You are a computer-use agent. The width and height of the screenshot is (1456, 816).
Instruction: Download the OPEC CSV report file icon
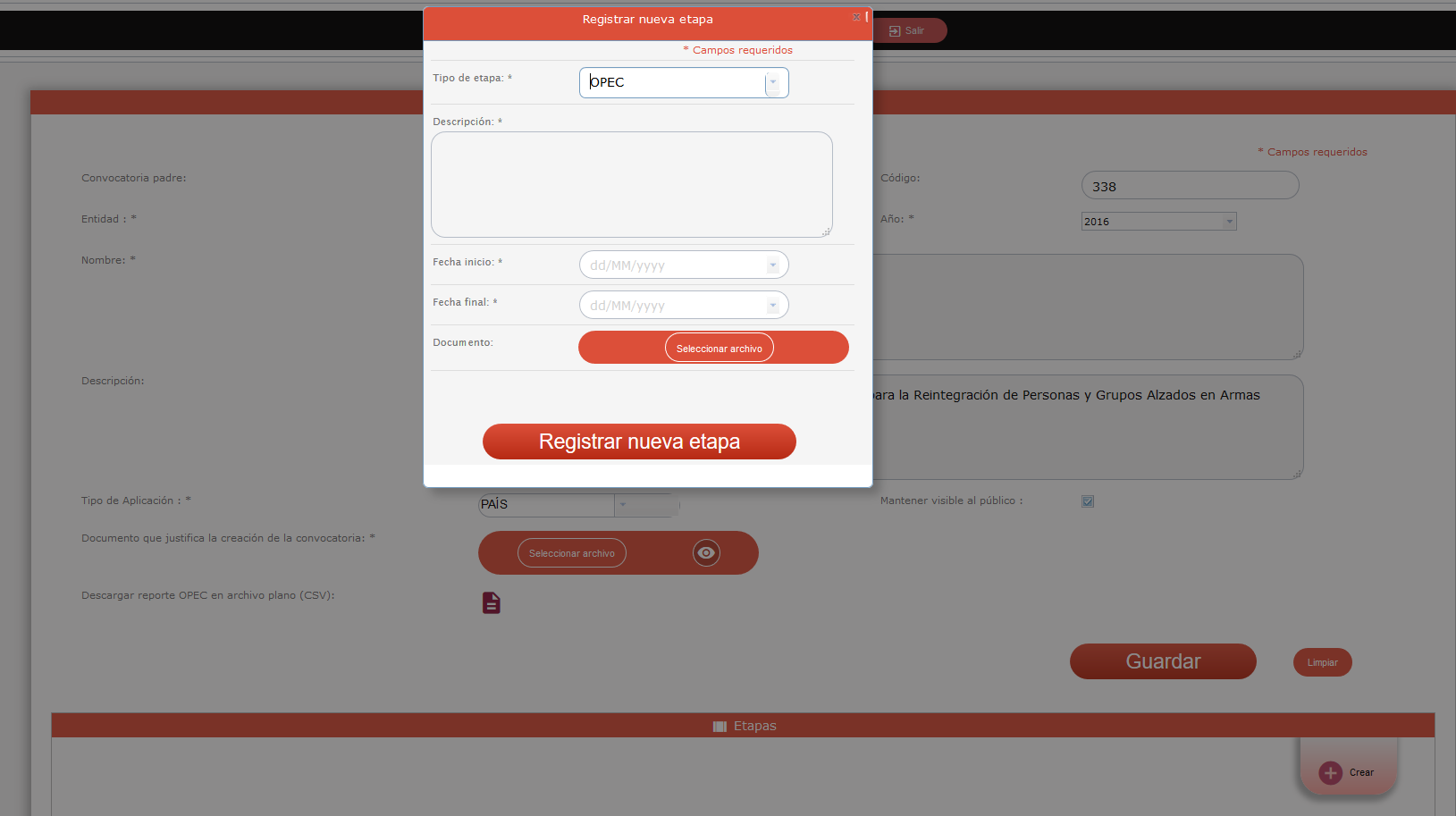pyautogui.click(x=491, y=603)
